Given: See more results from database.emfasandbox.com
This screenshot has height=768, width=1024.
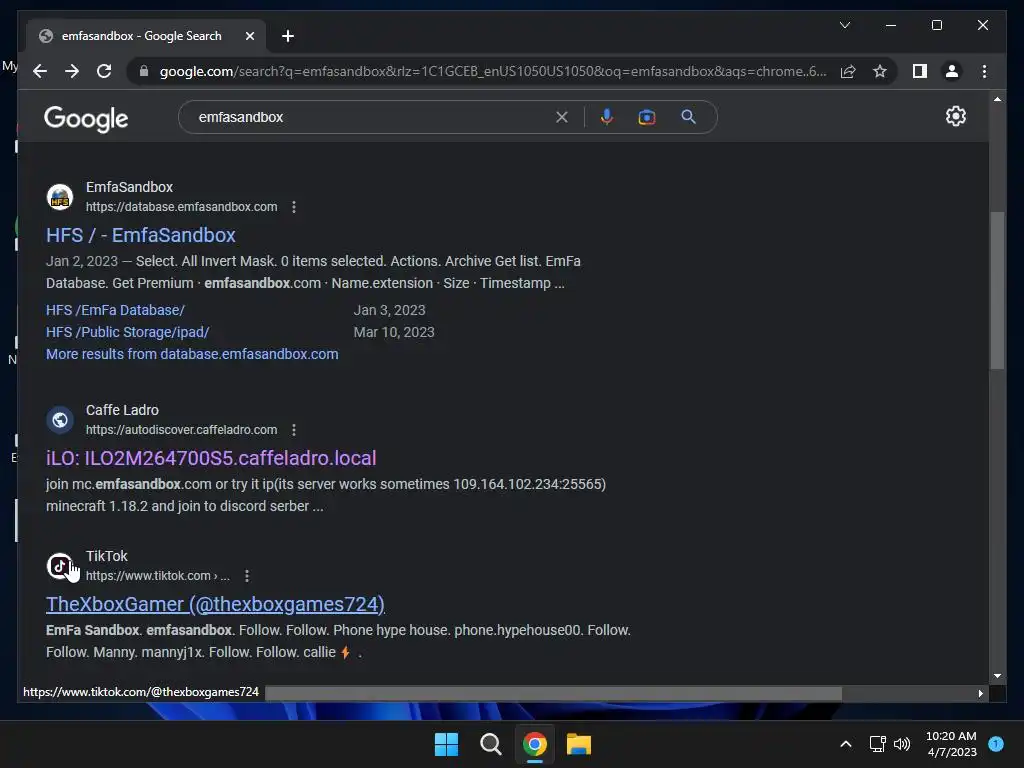Looking at the screenshot, I should pyautogui.click(x=192, y=354).
